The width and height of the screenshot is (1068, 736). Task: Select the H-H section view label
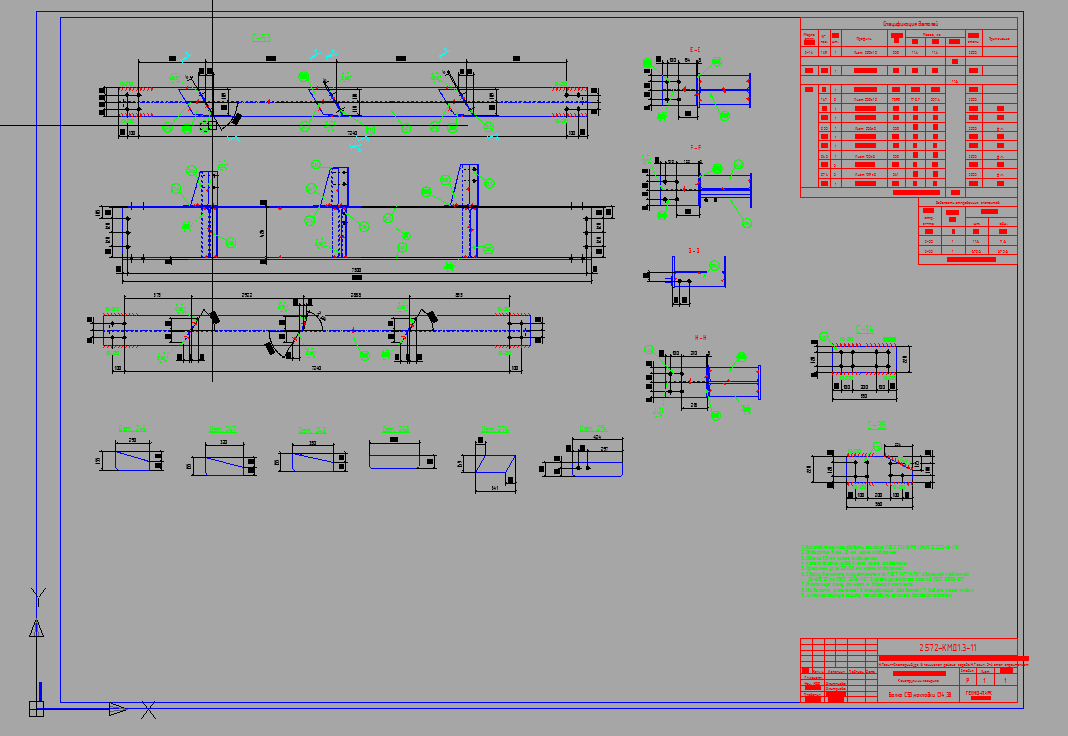(700, 338)
